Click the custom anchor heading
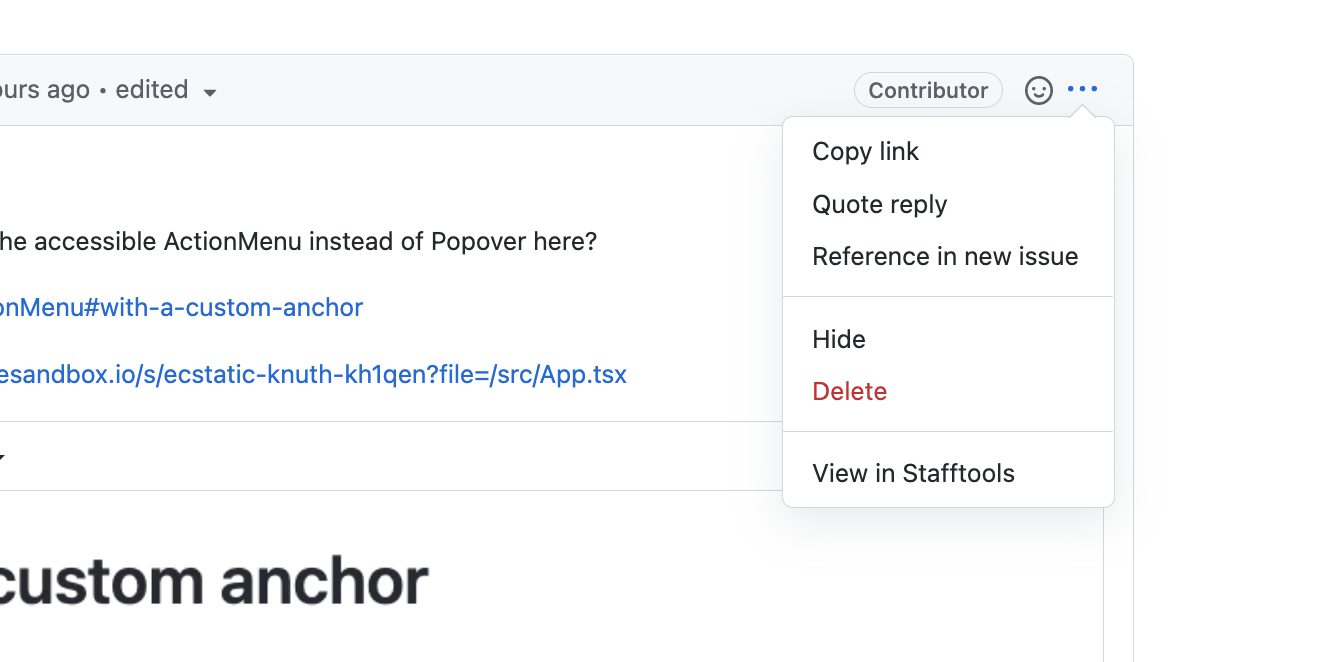 pos(214,580)
